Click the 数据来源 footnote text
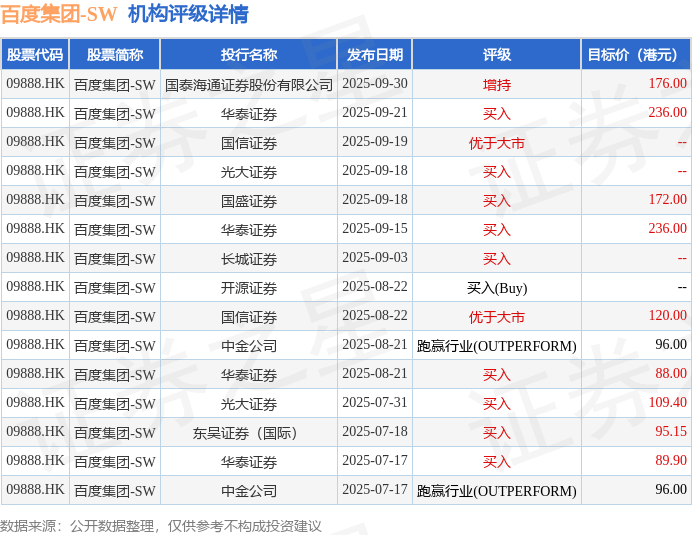 click(x=161, y=526)
